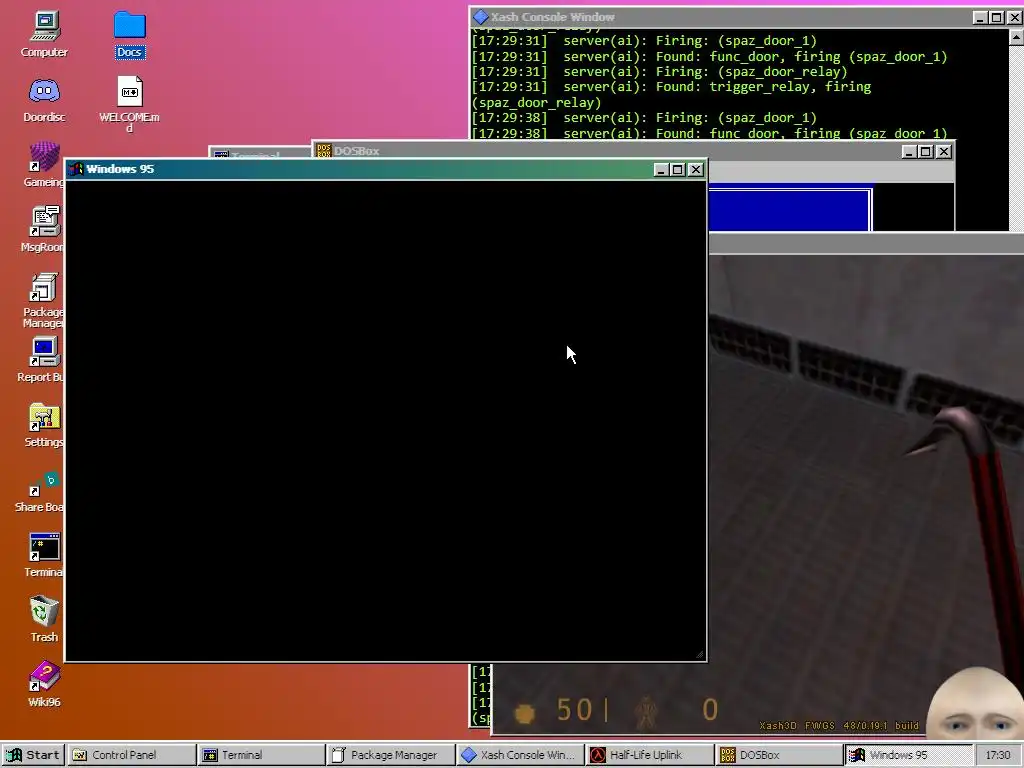This screenshot has width=1024, height=768.
Task: Click the Windows 95 title bar icon
Action: [x=76, y=169]
